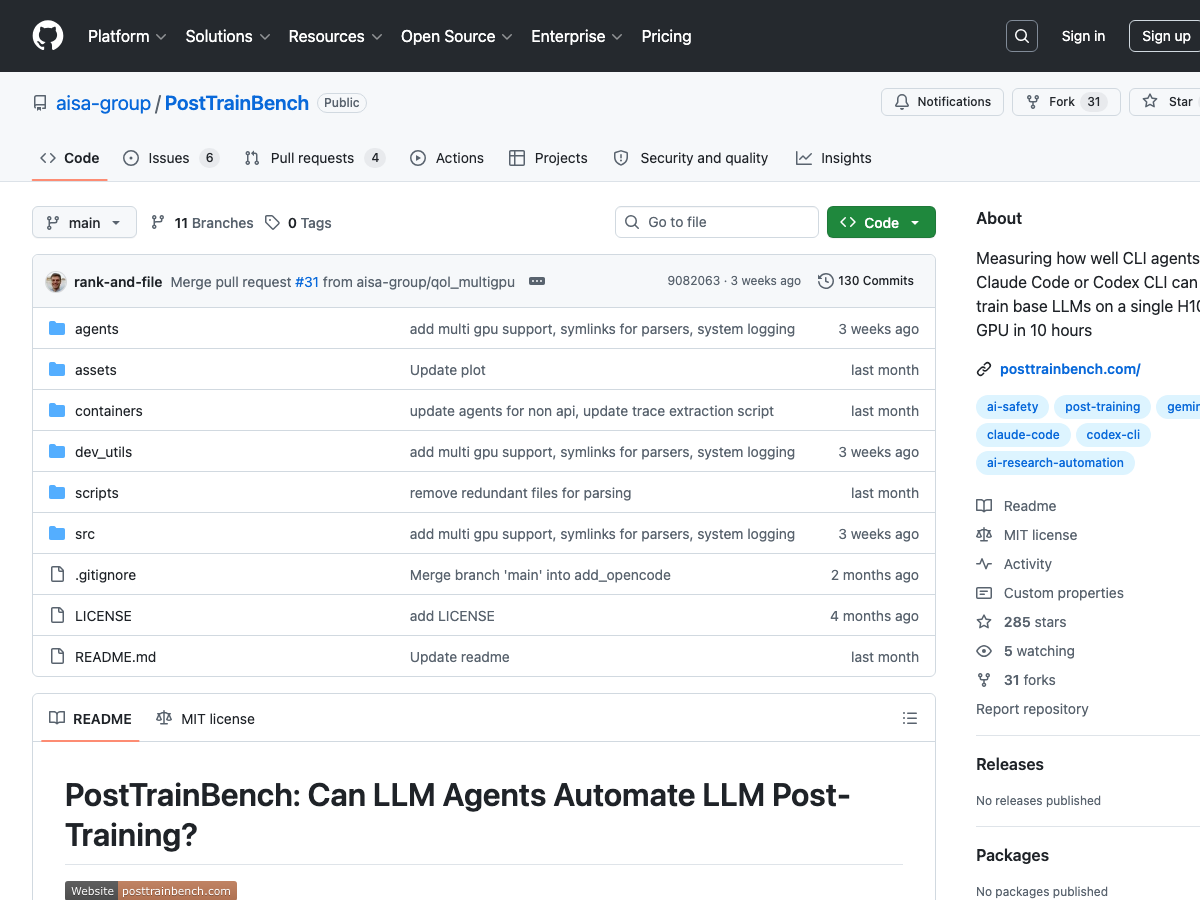Open the ai-safety topic link
Viewport: 1200px width, 900px height.
[x=1012, y=406]
